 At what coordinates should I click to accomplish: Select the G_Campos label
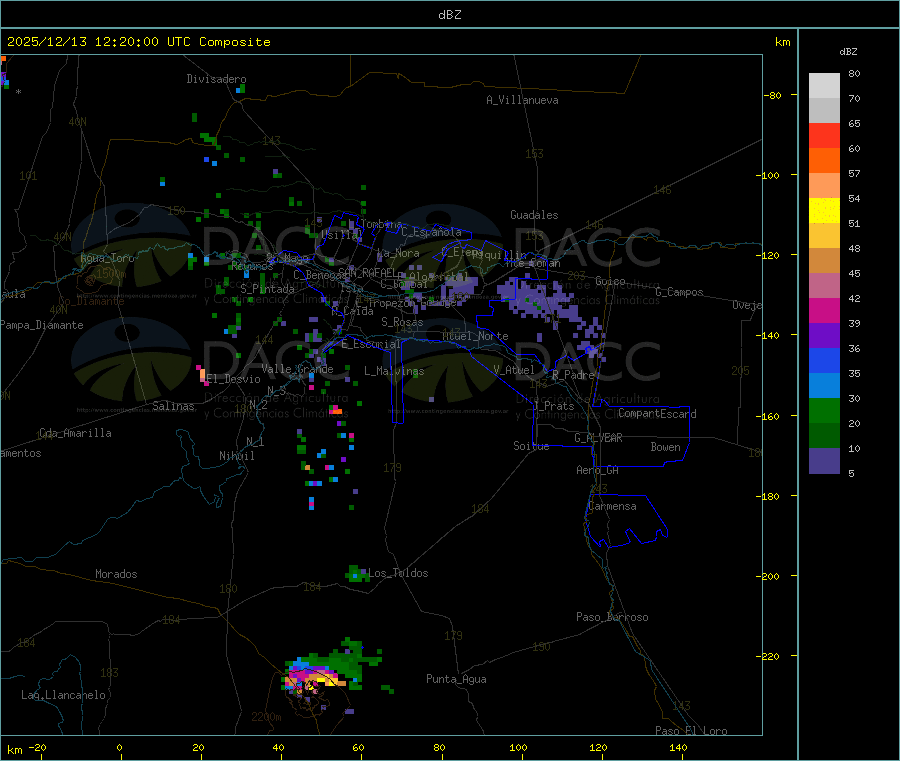click(x=679, y=292)
